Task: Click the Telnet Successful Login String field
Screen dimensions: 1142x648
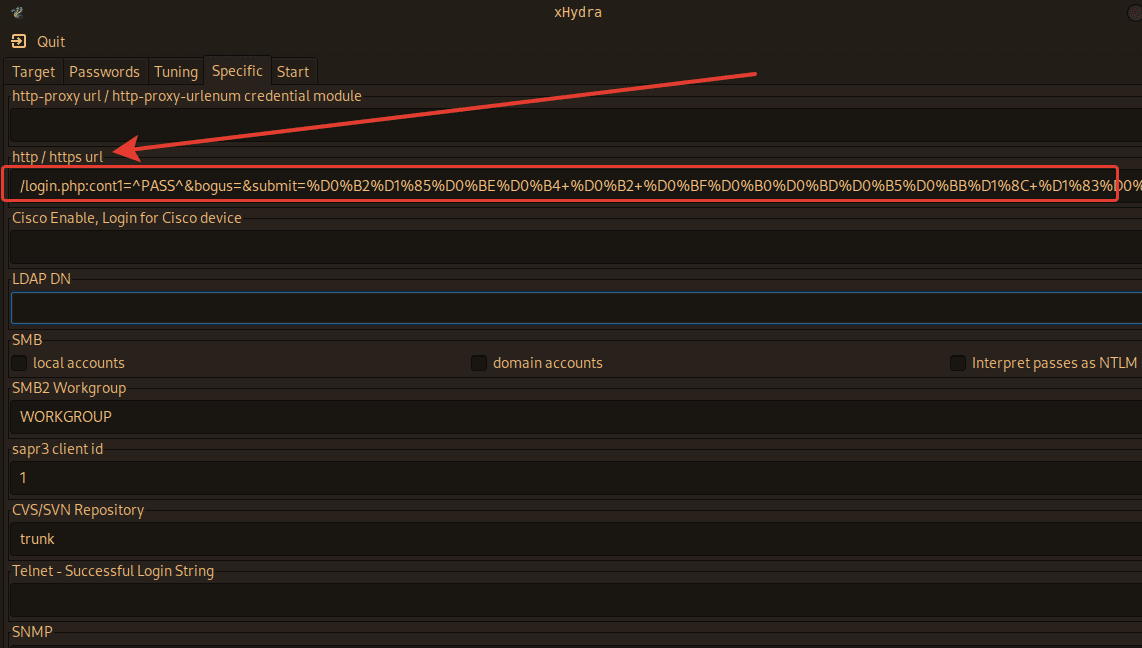Action: [570, 600]
